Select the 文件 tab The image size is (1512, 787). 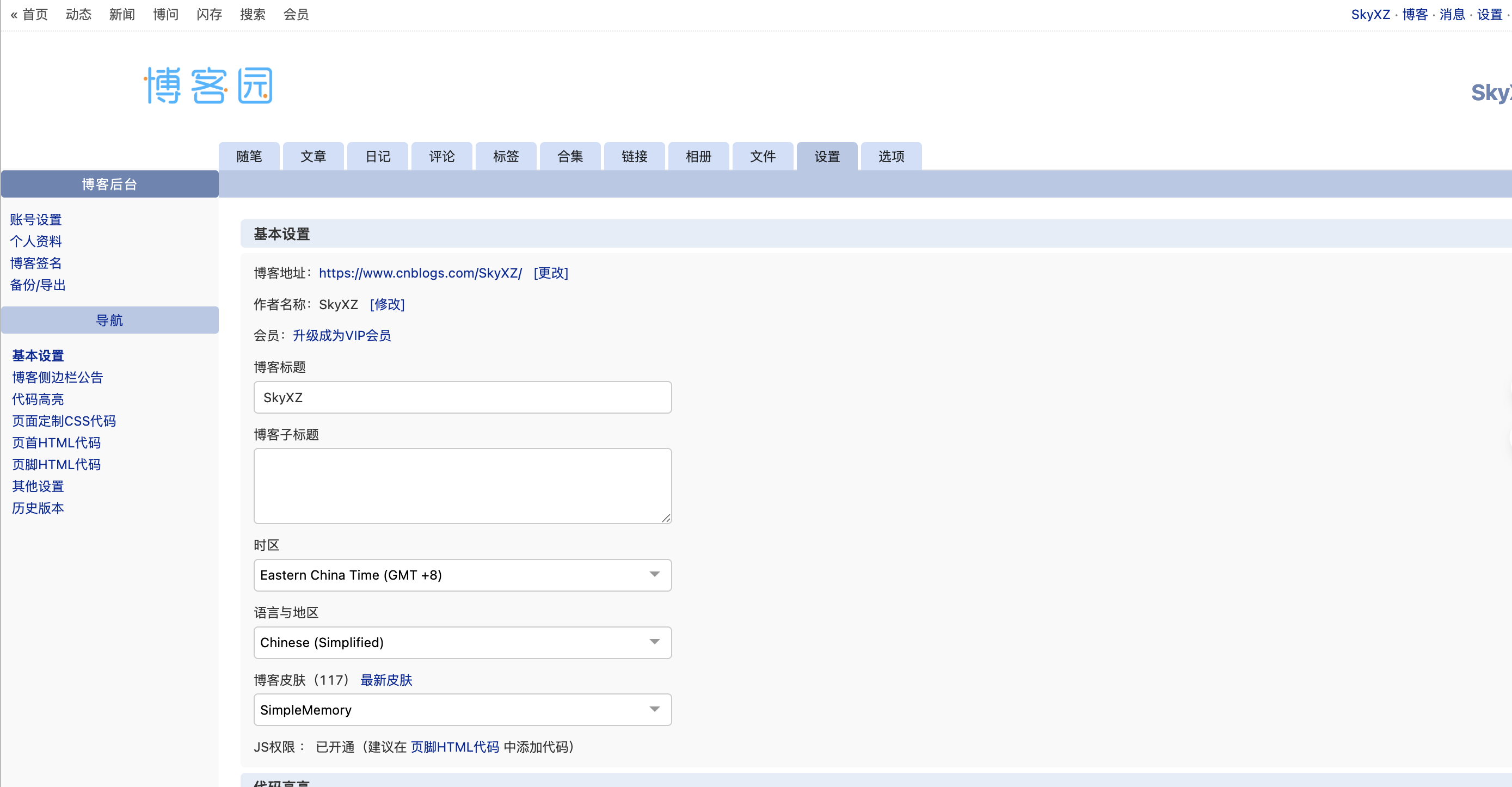[x=763, y=156]
